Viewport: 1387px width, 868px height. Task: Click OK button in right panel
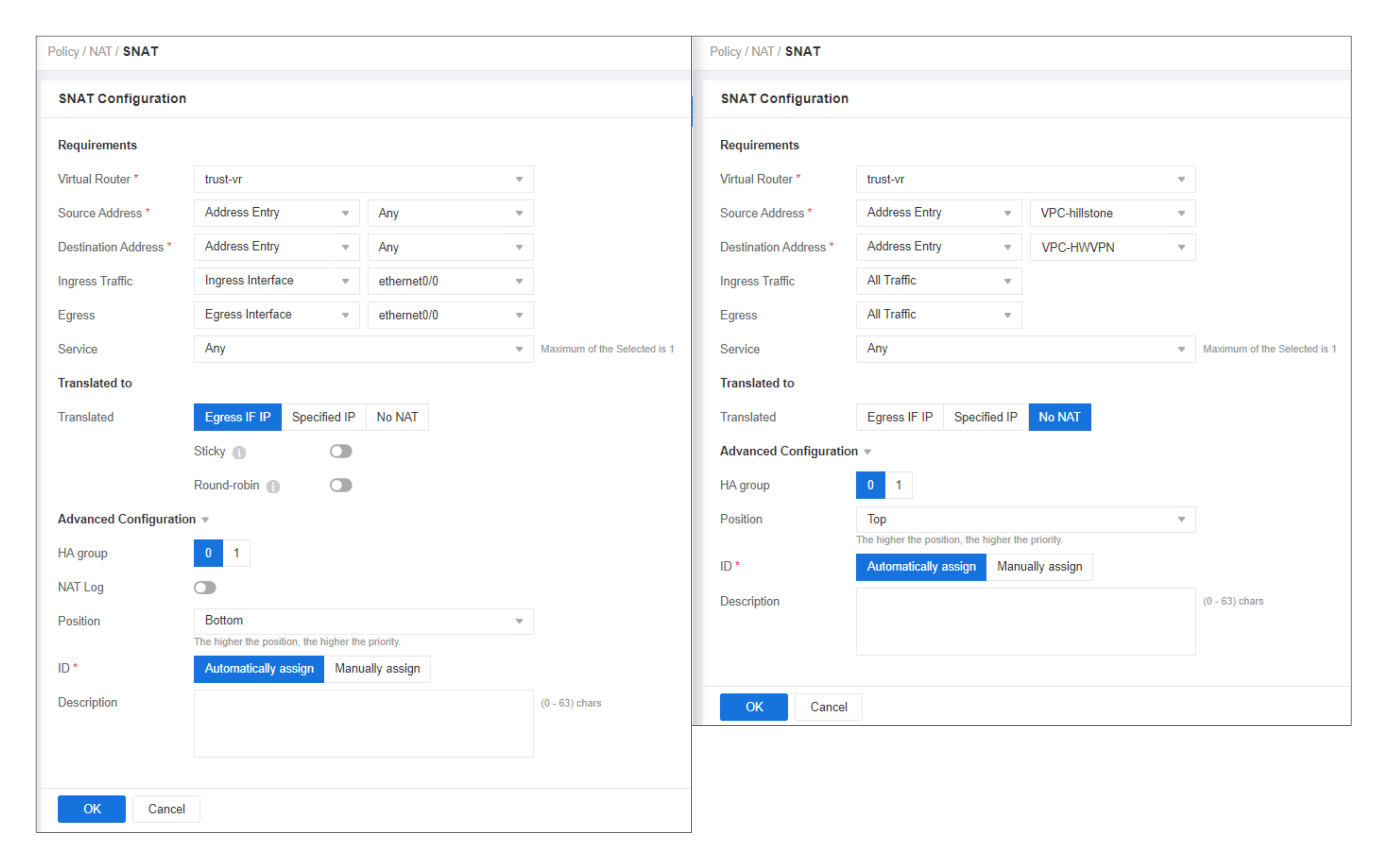coord(754,707)
